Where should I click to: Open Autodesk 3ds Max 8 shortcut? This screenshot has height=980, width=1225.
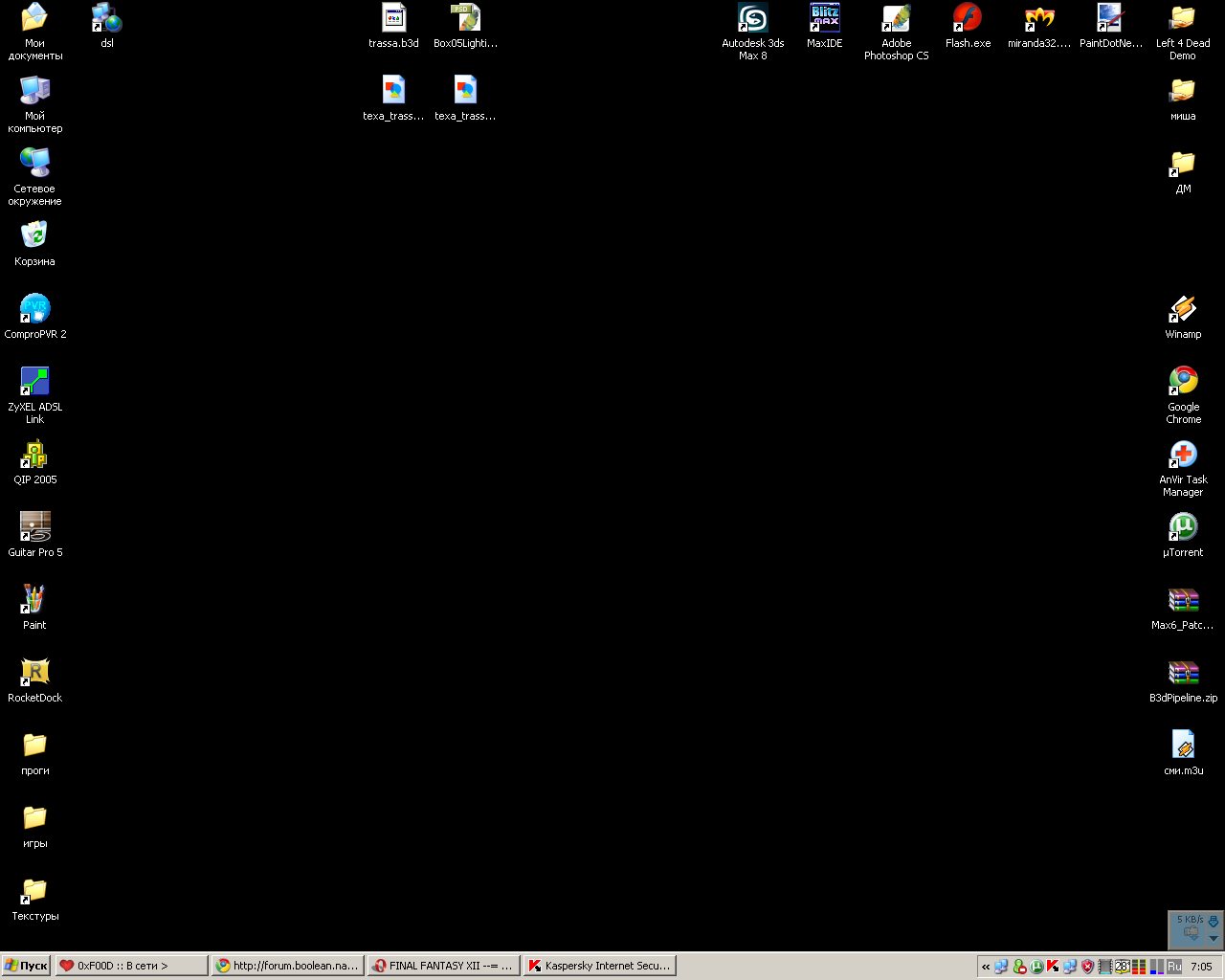752,19
